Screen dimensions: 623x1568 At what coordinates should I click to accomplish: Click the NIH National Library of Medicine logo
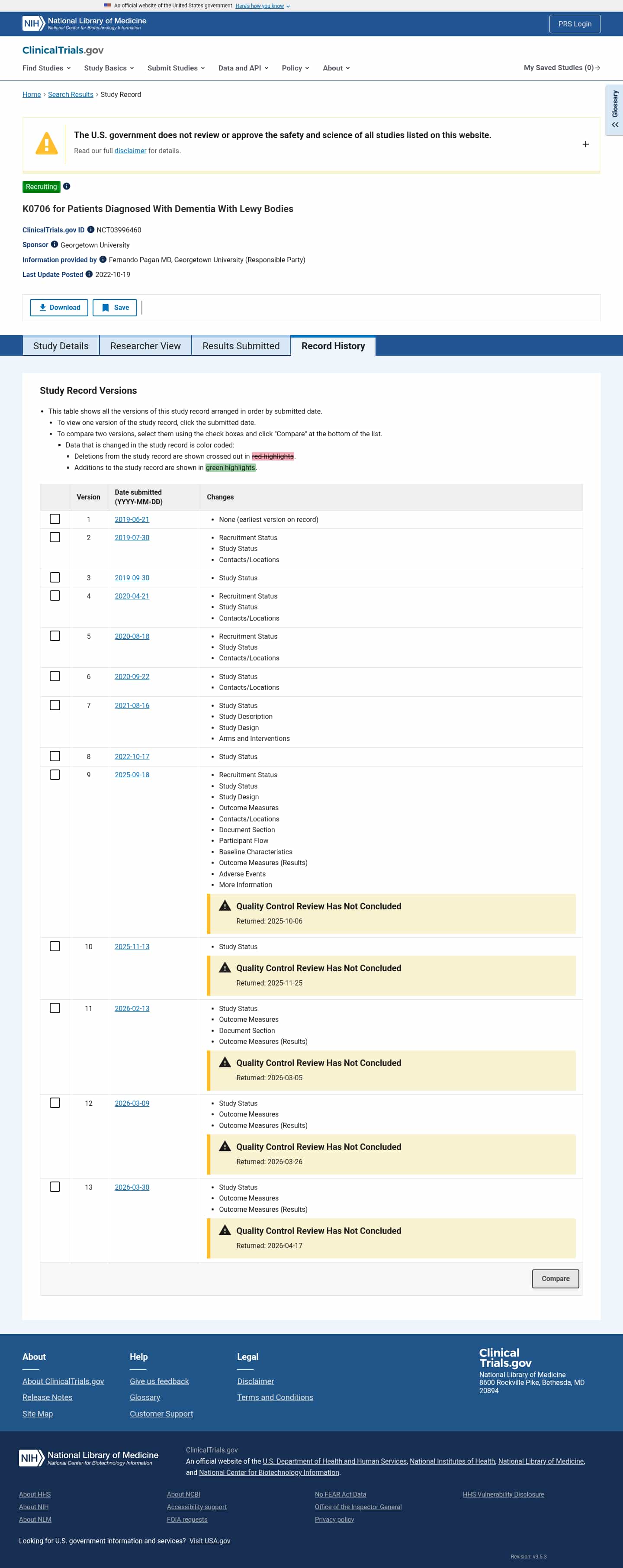pos(84,24)
